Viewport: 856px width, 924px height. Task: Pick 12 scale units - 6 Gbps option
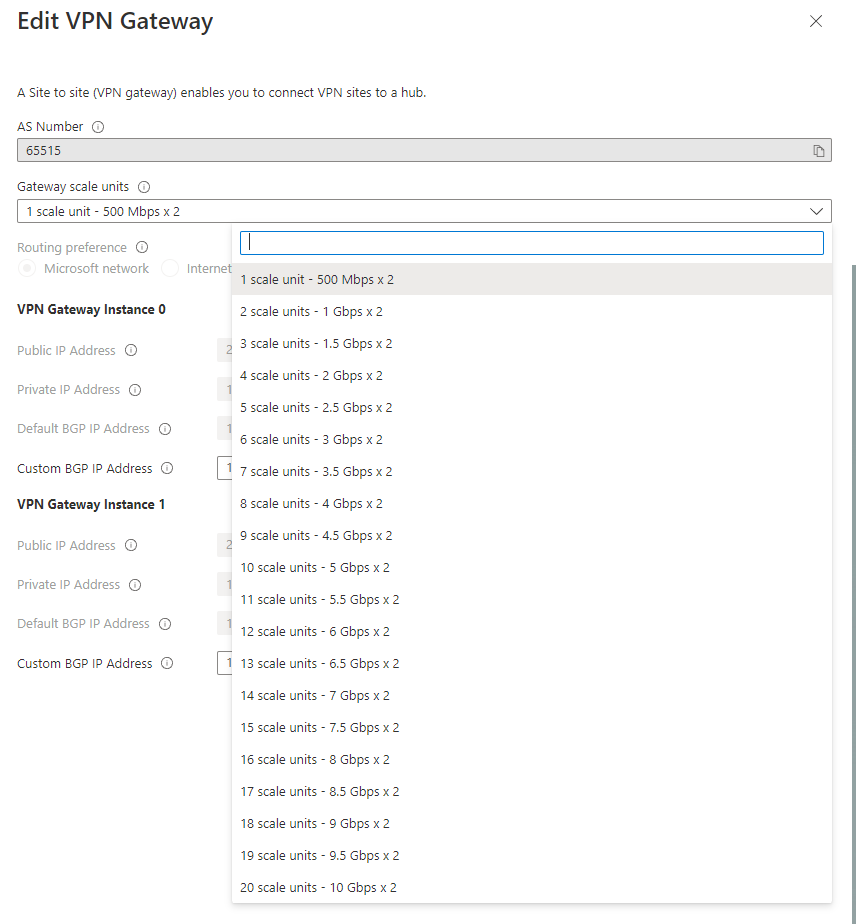tap(532, 632)
